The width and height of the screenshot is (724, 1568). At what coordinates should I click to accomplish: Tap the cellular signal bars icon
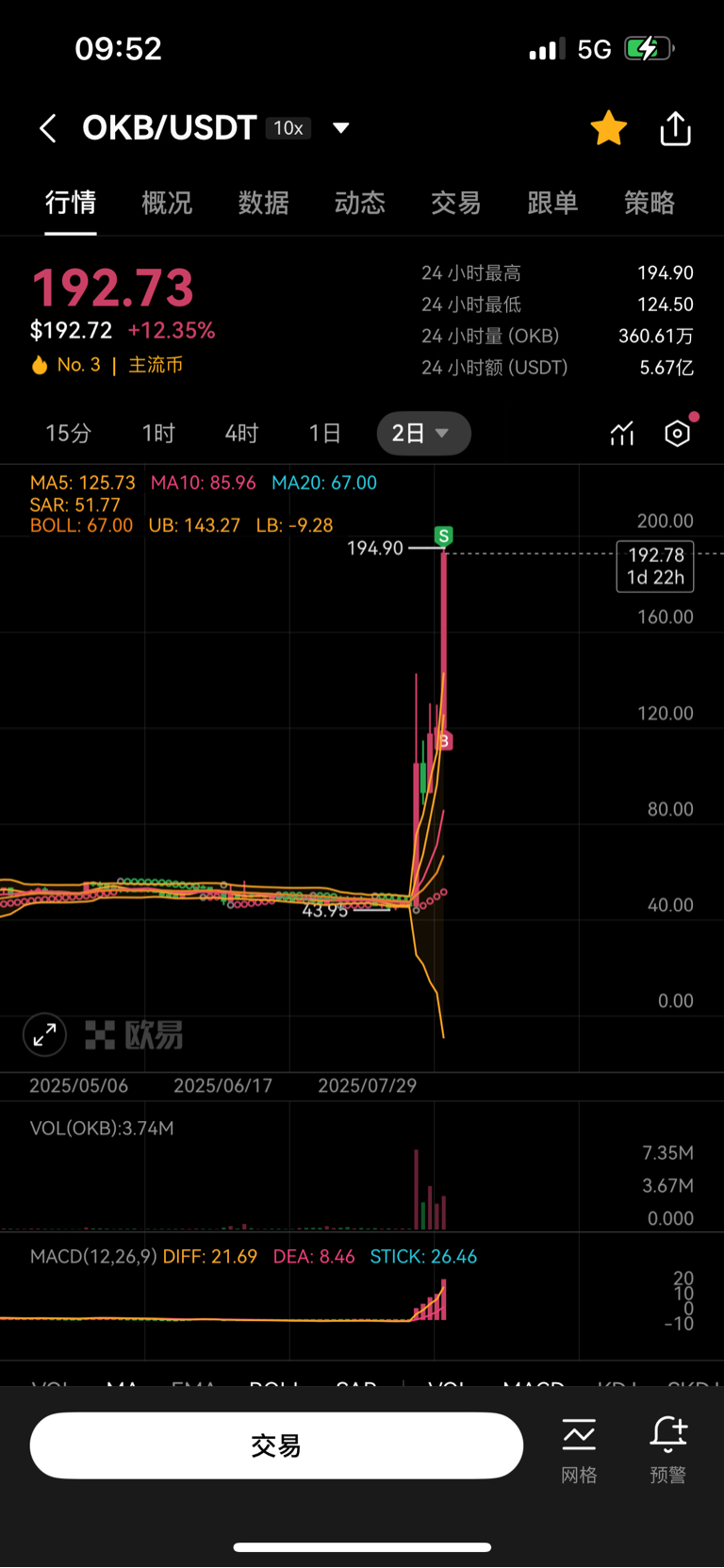tap(547, 49)
